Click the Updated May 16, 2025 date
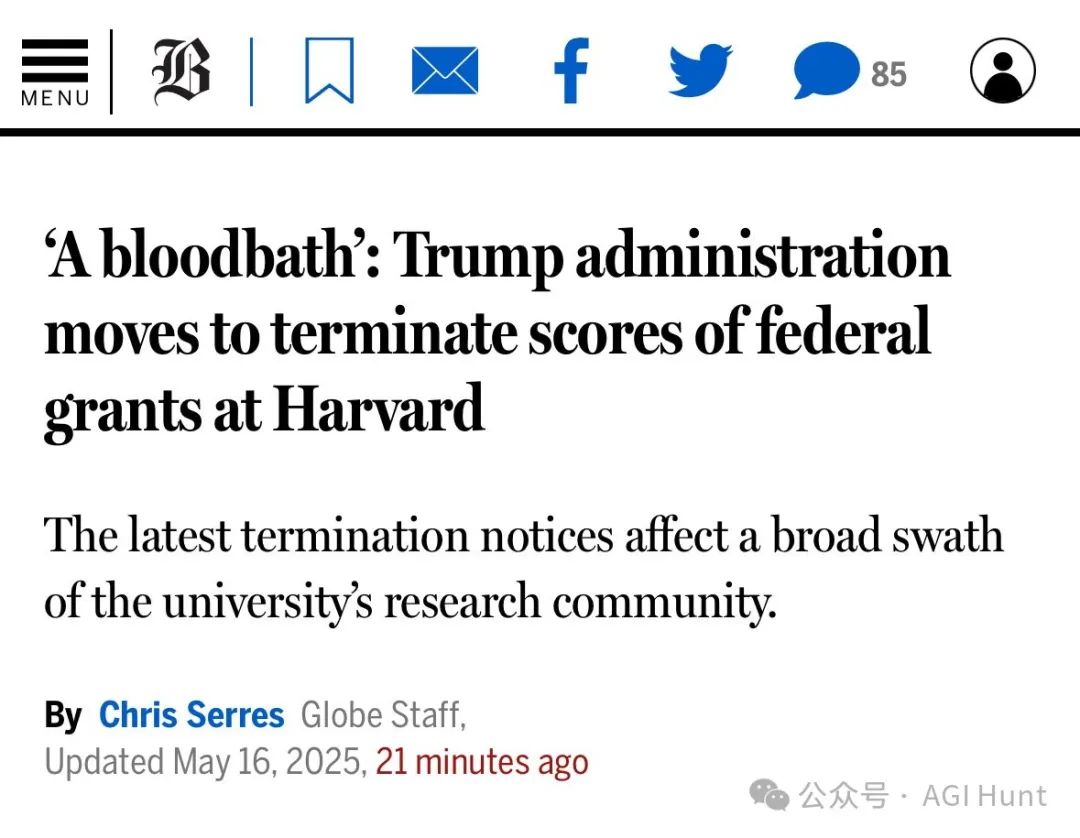This screenshot has height=838, width=1080. point(205,762)
